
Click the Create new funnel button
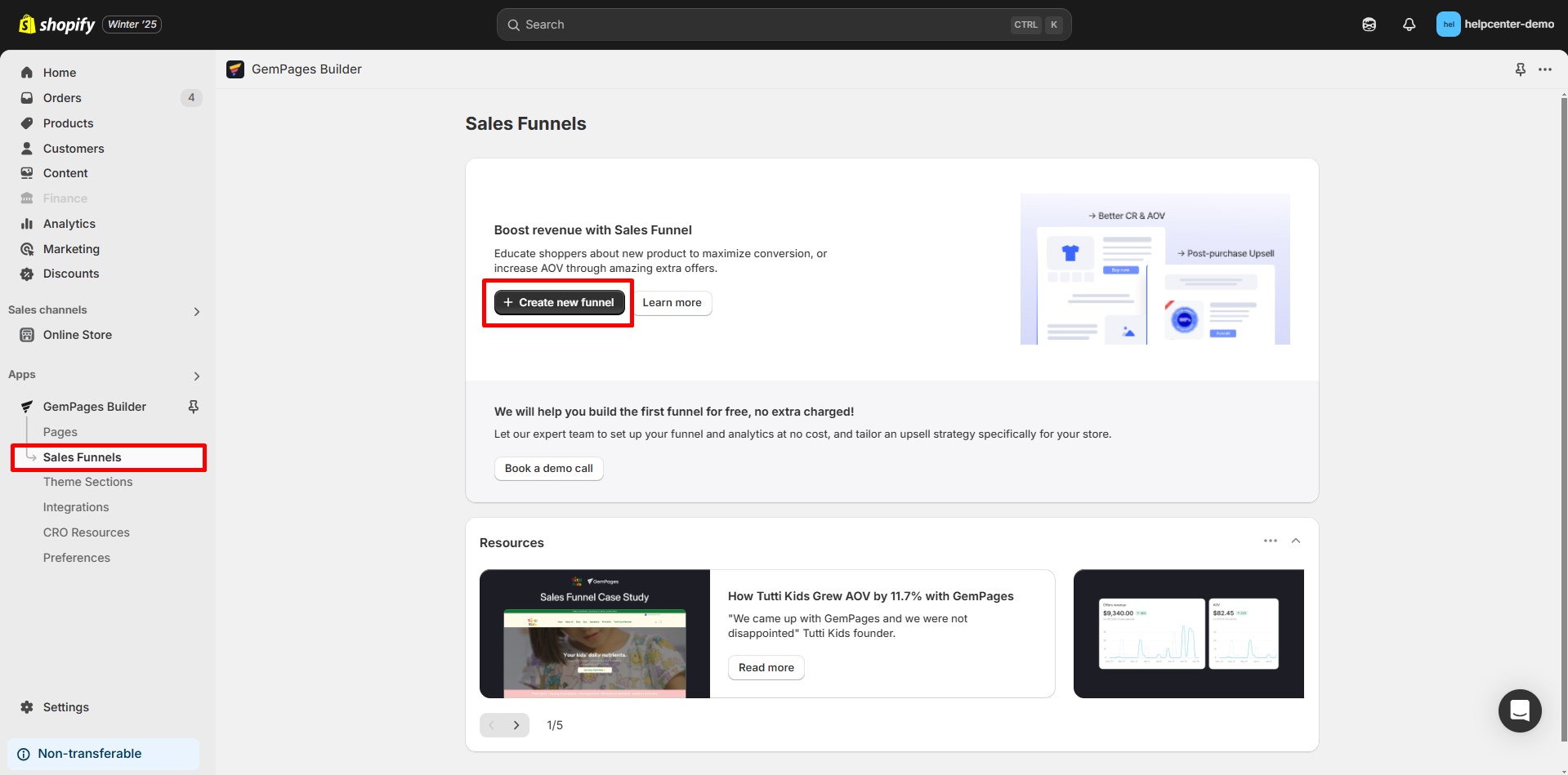click(x=558, y=302)
